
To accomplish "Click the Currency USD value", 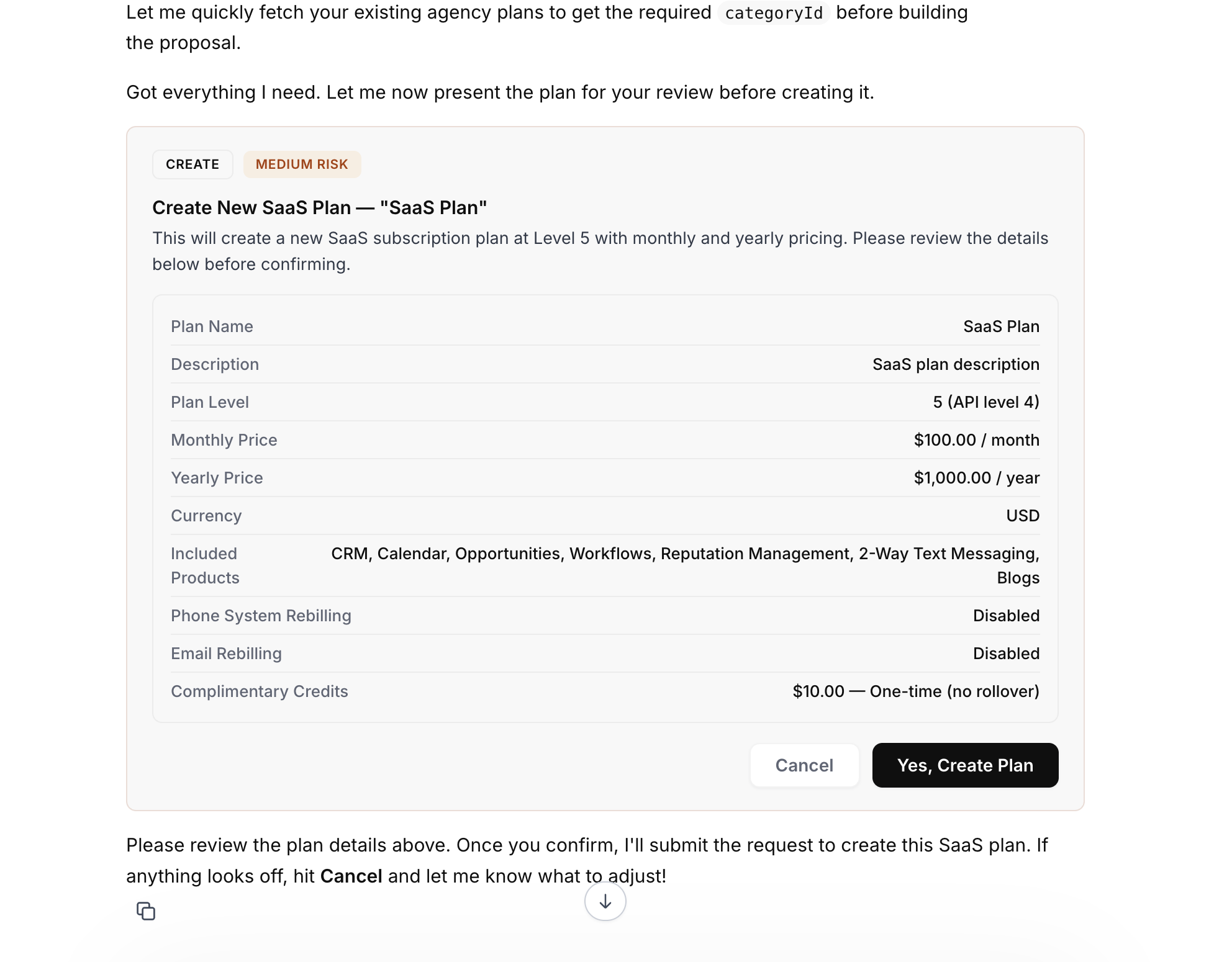I will (1023, 516).
